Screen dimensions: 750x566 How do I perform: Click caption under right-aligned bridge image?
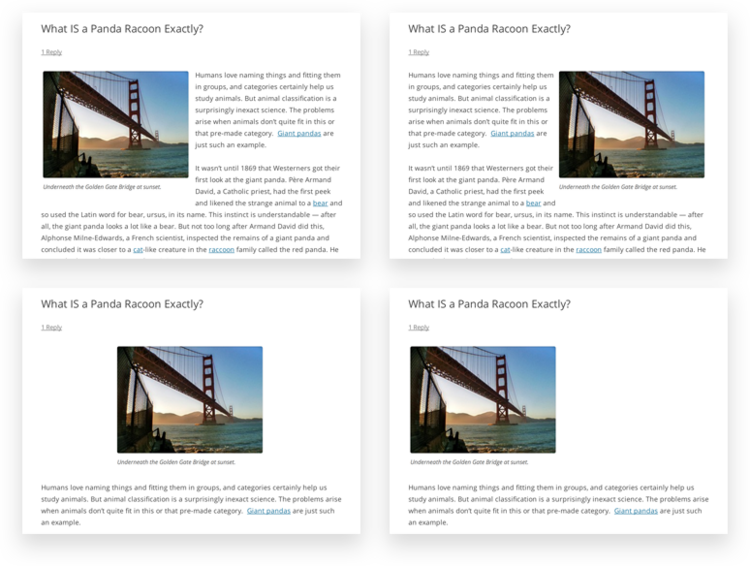[x=618, y=187]
